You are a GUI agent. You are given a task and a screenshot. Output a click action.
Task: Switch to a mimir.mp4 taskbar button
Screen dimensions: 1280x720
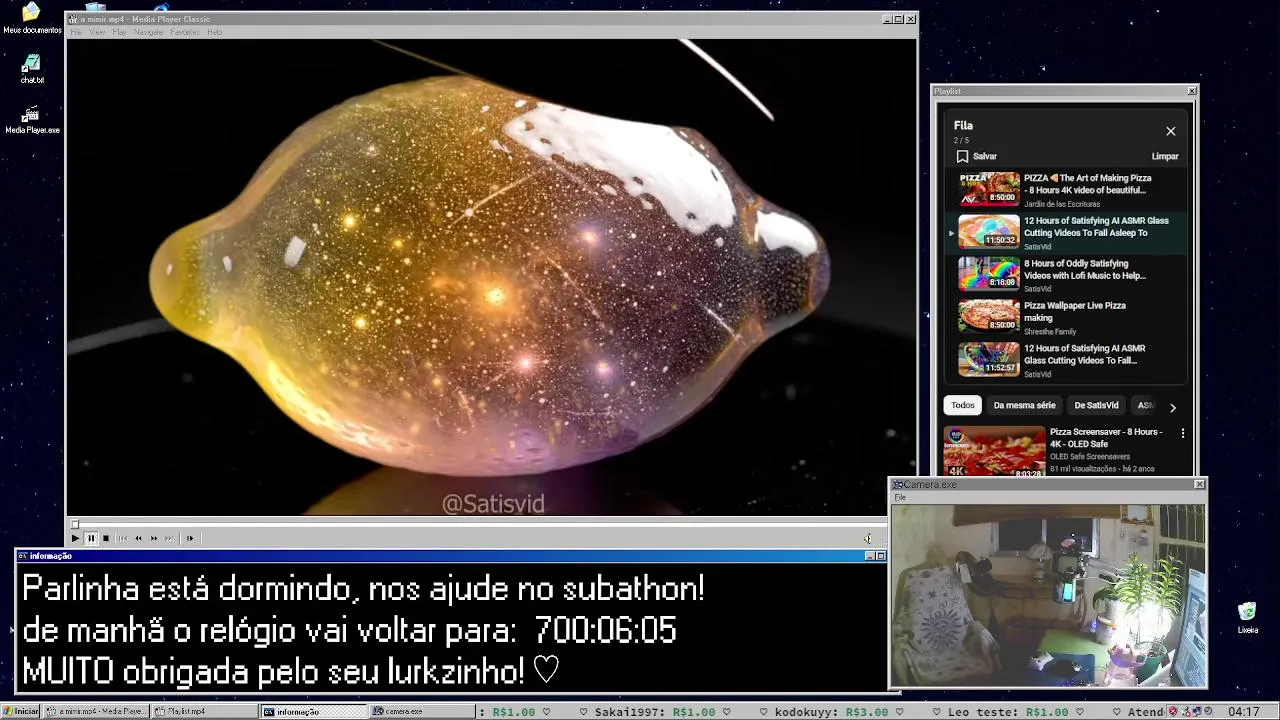point(97,711)
